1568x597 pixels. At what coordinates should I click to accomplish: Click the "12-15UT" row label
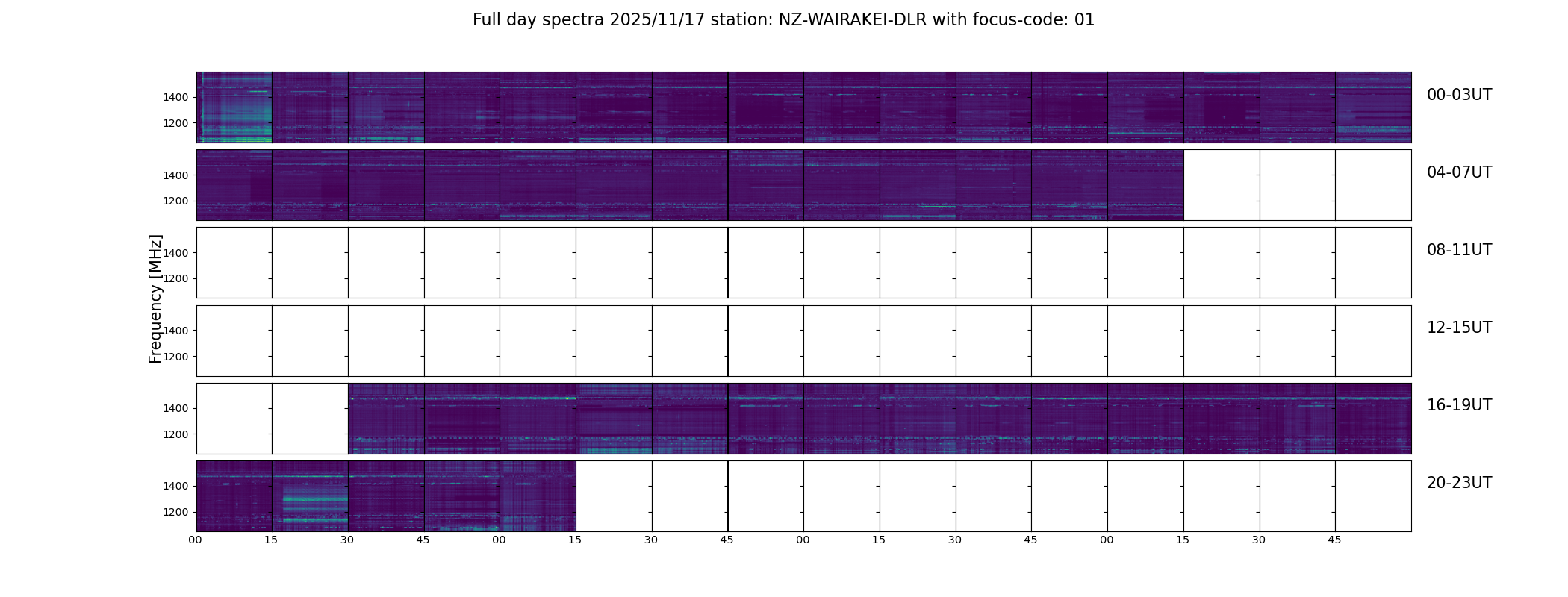pos(1459,328)
